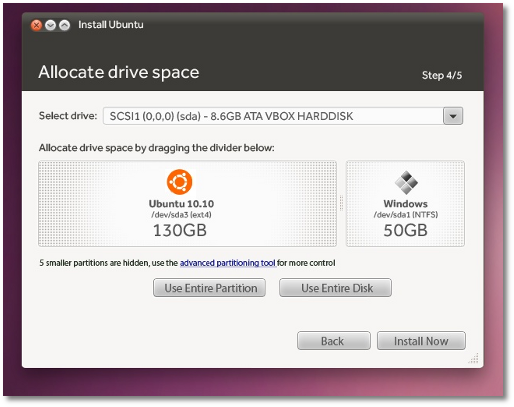Click the /dev/sda3 (ext4) device text
This screenshot has height=407, width=514.
point(181,215)
